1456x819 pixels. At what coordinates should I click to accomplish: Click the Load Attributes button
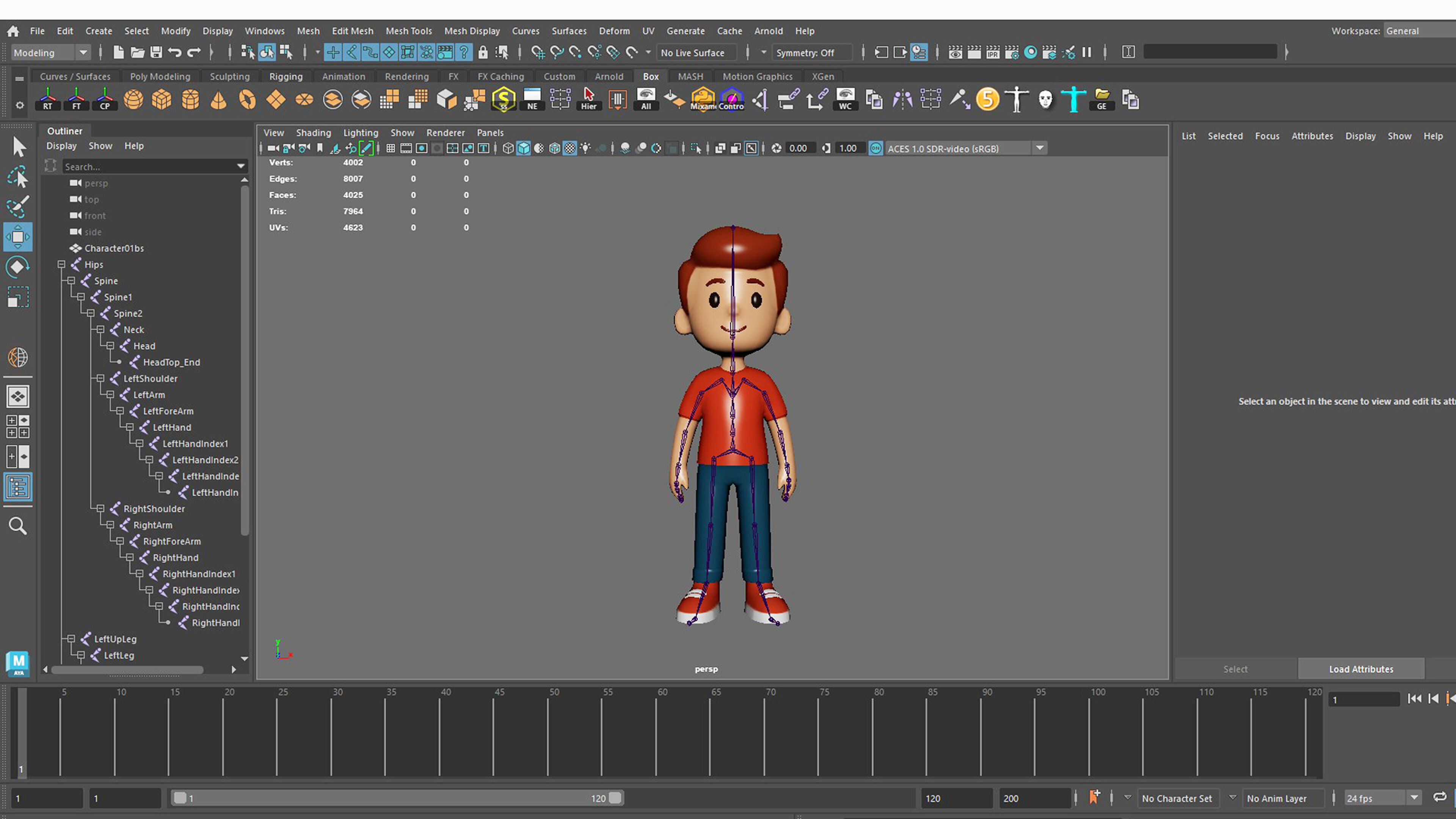(1361, 669)
